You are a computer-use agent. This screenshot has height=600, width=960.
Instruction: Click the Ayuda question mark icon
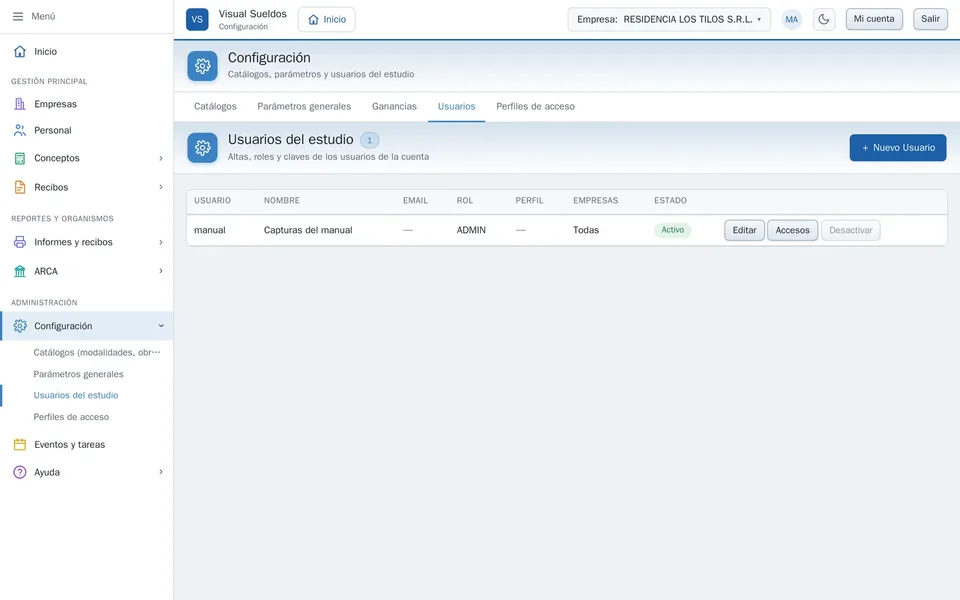pos(20,472)
